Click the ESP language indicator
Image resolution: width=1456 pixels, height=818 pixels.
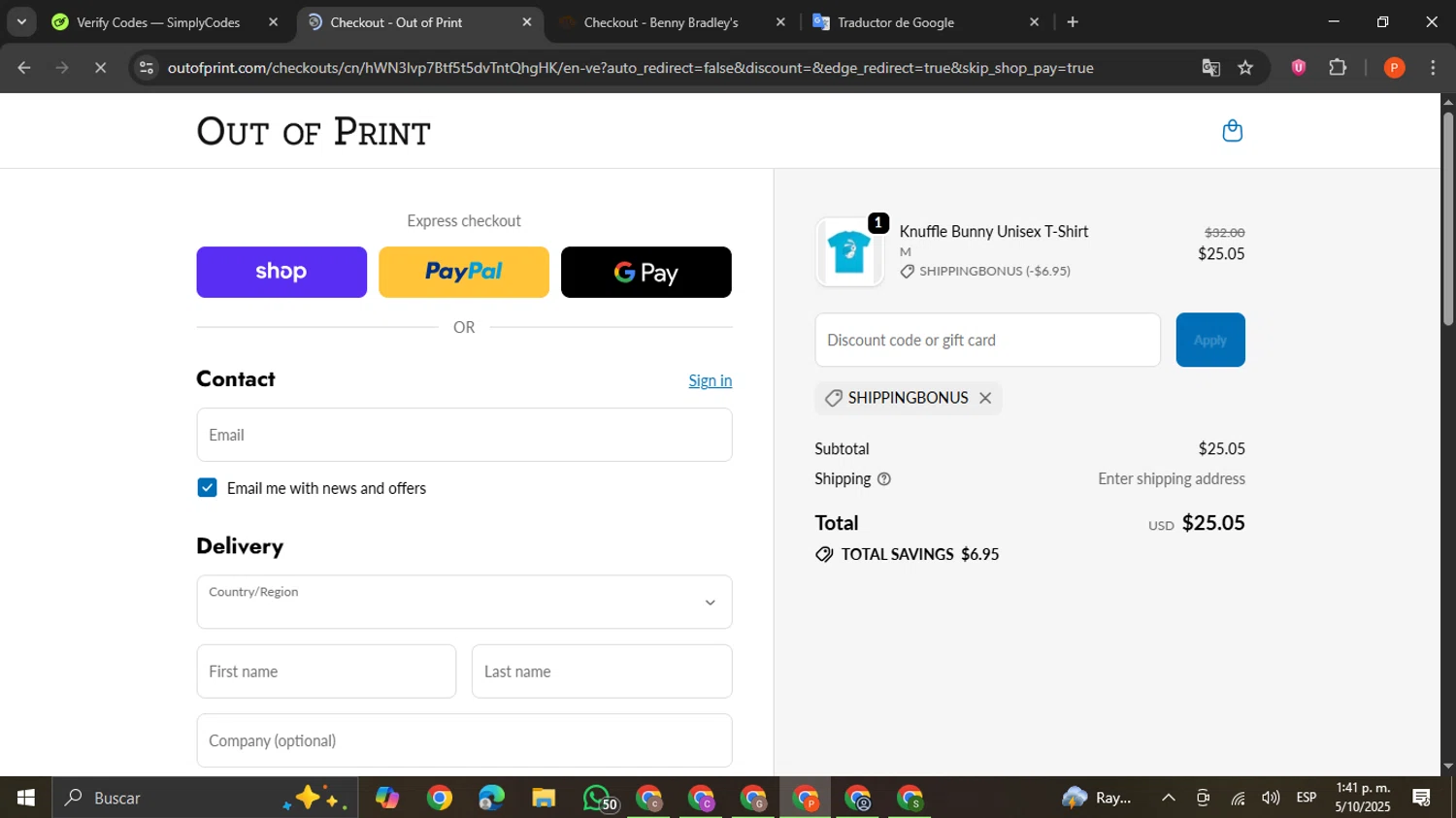(1307, 798)
